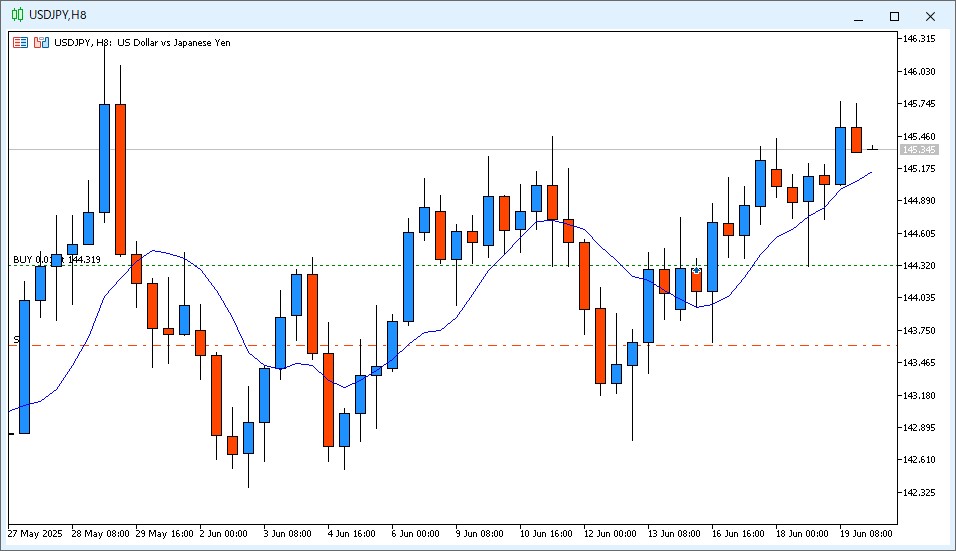
Task: Maximize the USDJPY,H8 chart window
Action: point(894,16)
